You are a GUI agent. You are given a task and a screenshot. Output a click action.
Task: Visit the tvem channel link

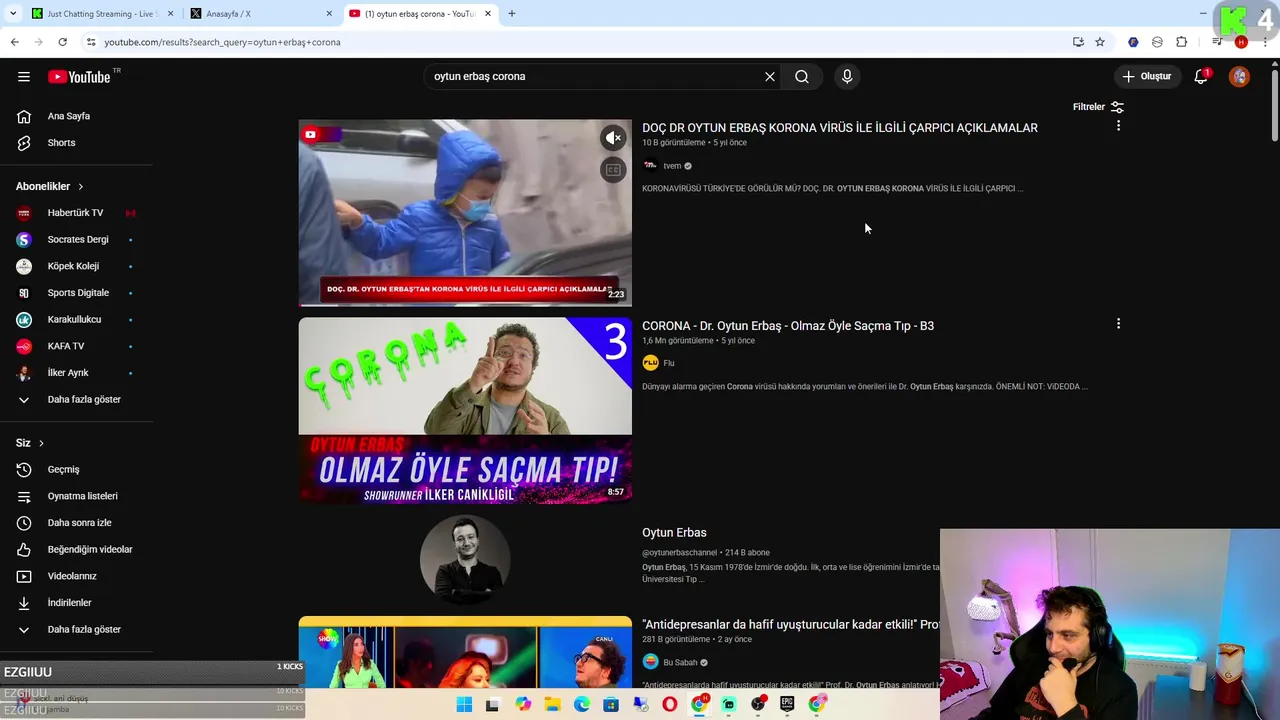tap(672, 166)
